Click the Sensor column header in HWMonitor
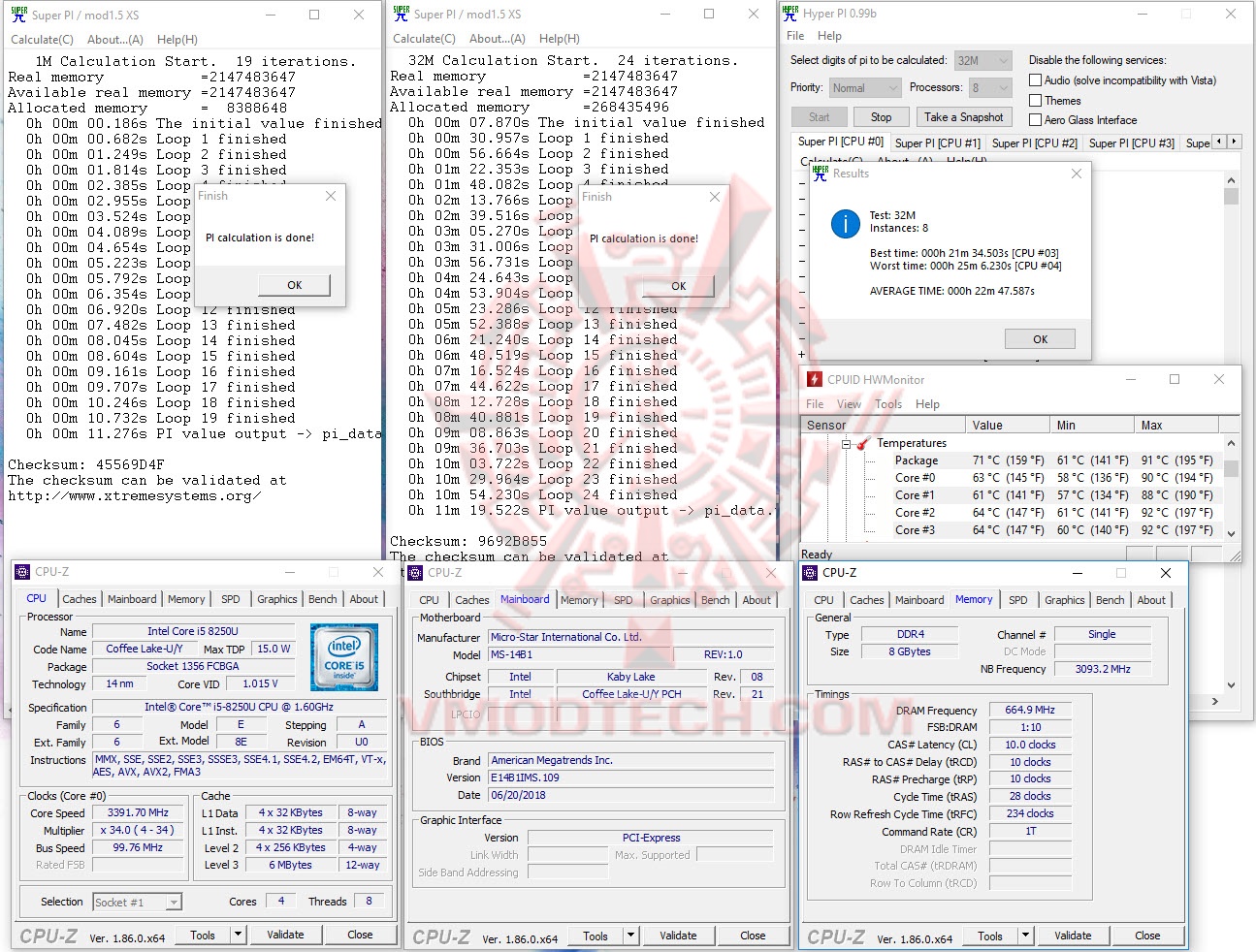Viewport: 1256px width, 952px height. [x=884, y=425]
